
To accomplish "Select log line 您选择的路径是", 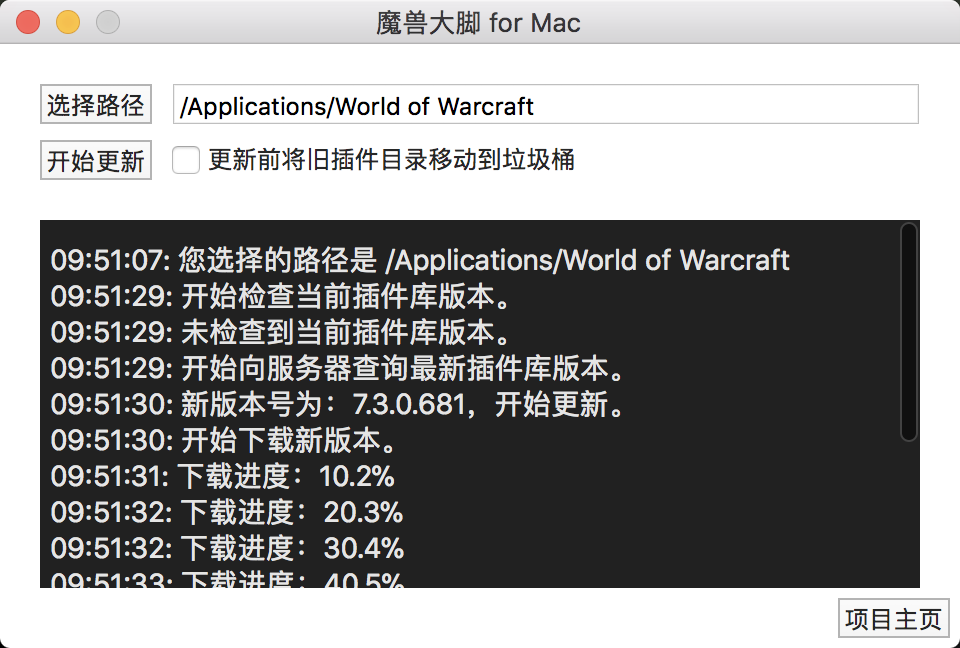I will (420, 260).
